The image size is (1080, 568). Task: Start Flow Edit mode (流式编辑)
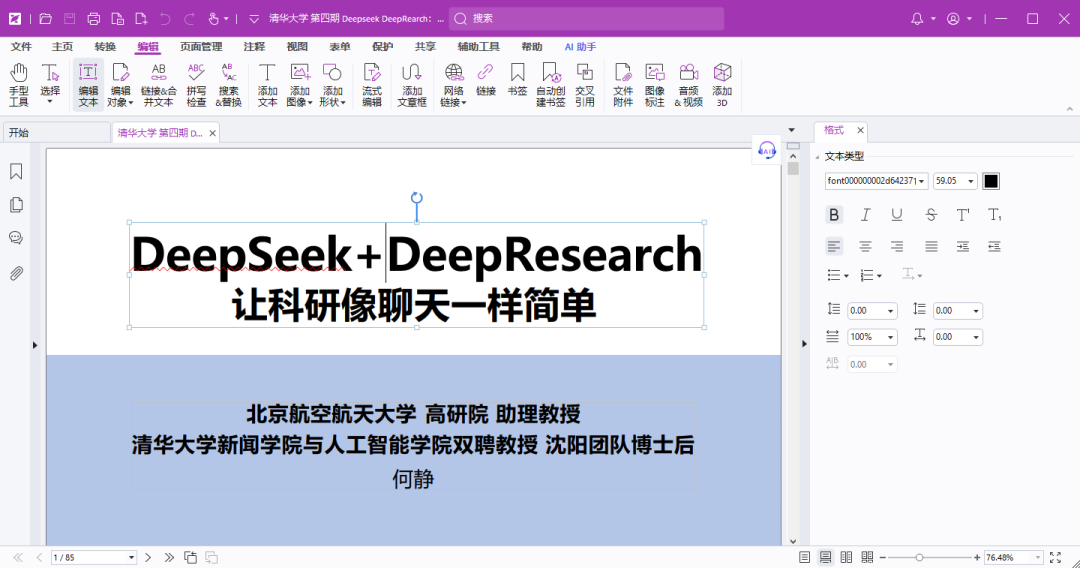[x=372, y=85]
